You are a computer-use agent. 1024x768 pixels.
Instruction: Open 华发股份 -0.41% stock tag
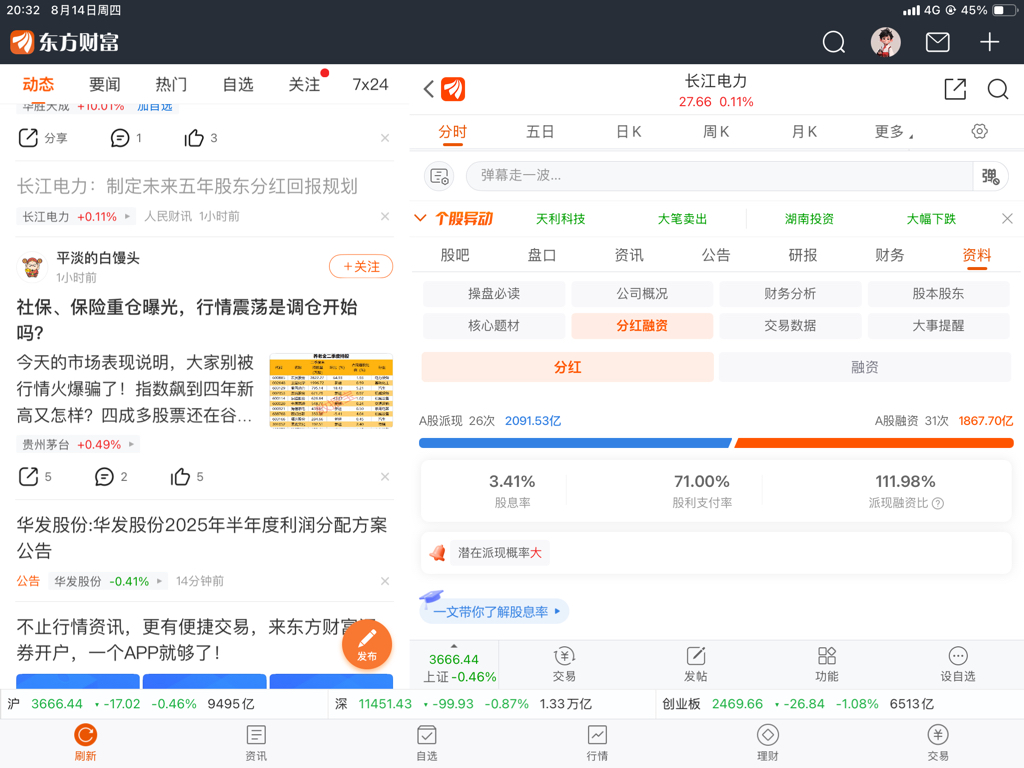108,581
